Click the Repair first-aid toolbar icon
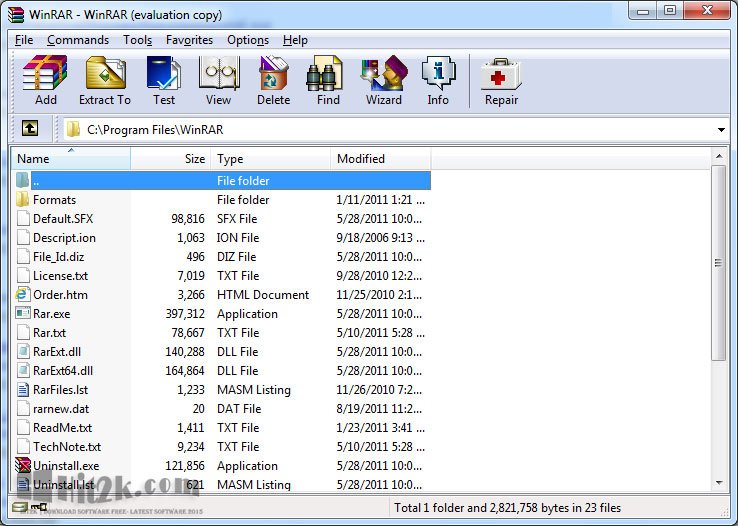Viewport: 738px width, 526px height. (x=501, y=74)
